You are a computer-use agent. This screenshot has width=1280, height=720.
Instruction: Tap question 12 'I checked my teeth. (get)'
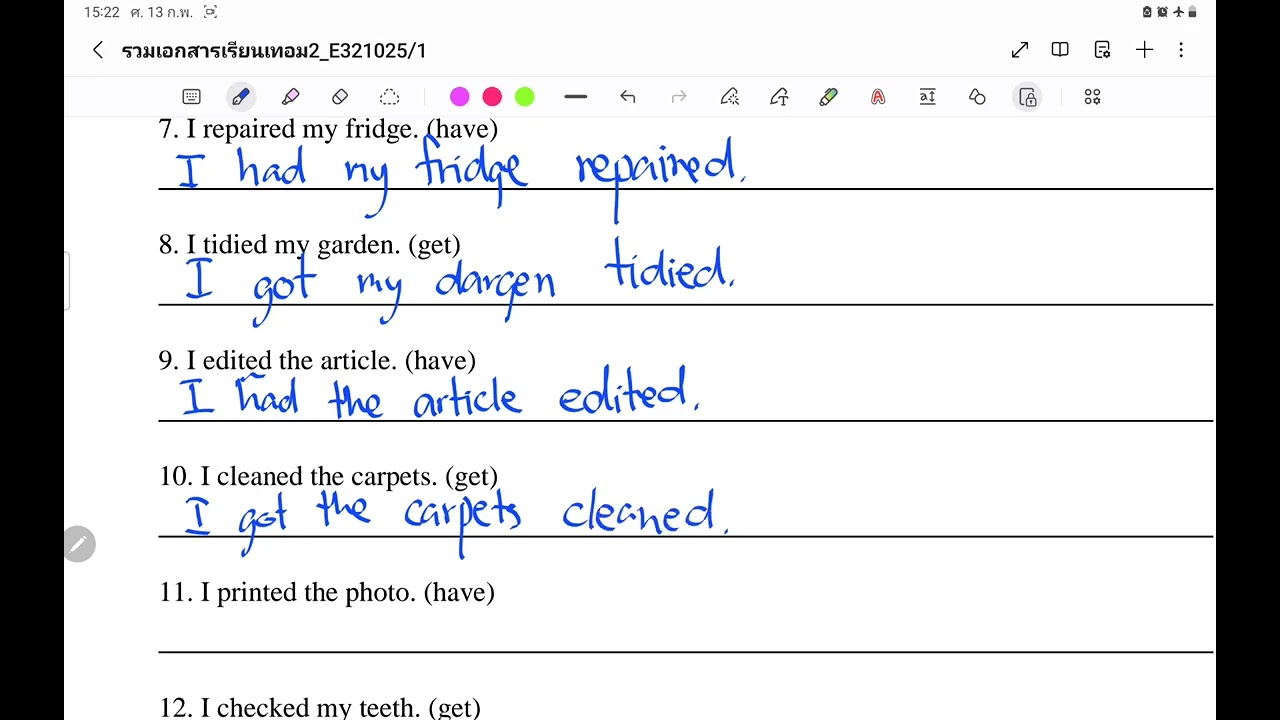320,708
